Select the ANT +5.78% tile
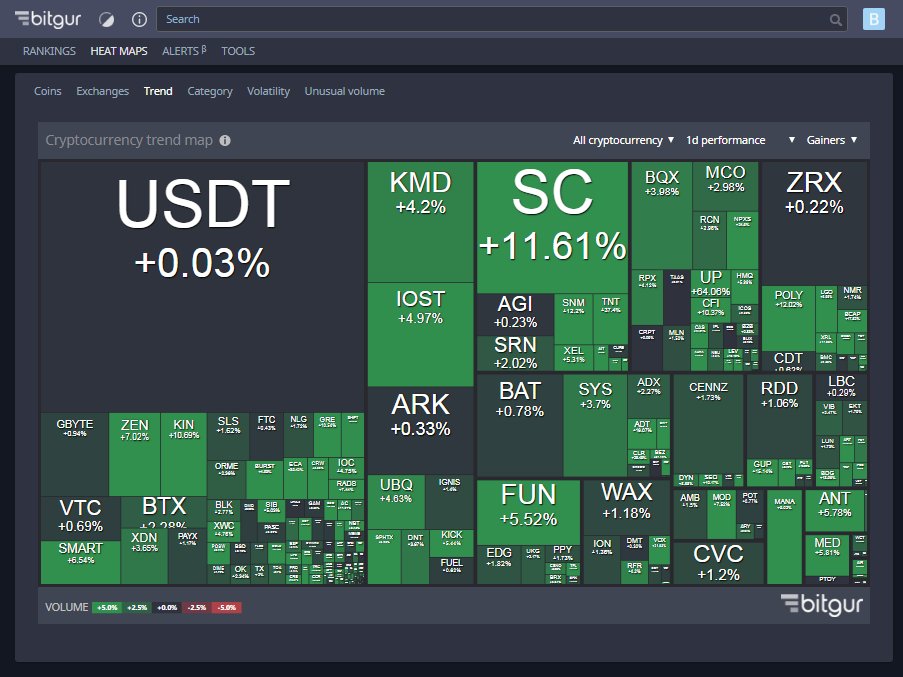This screenshot has width=903, height=677. [834, 510]
